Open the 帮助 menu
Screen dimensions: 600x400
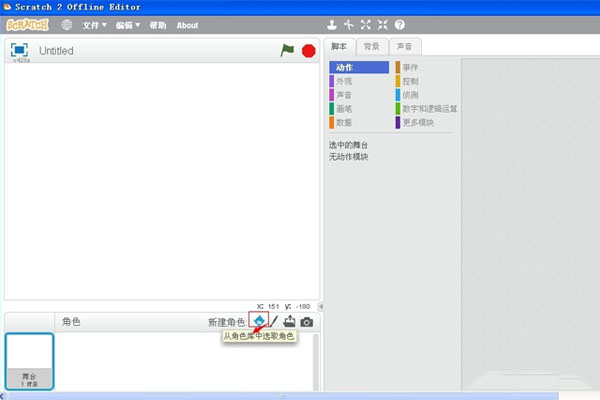(x=158, y=25)
